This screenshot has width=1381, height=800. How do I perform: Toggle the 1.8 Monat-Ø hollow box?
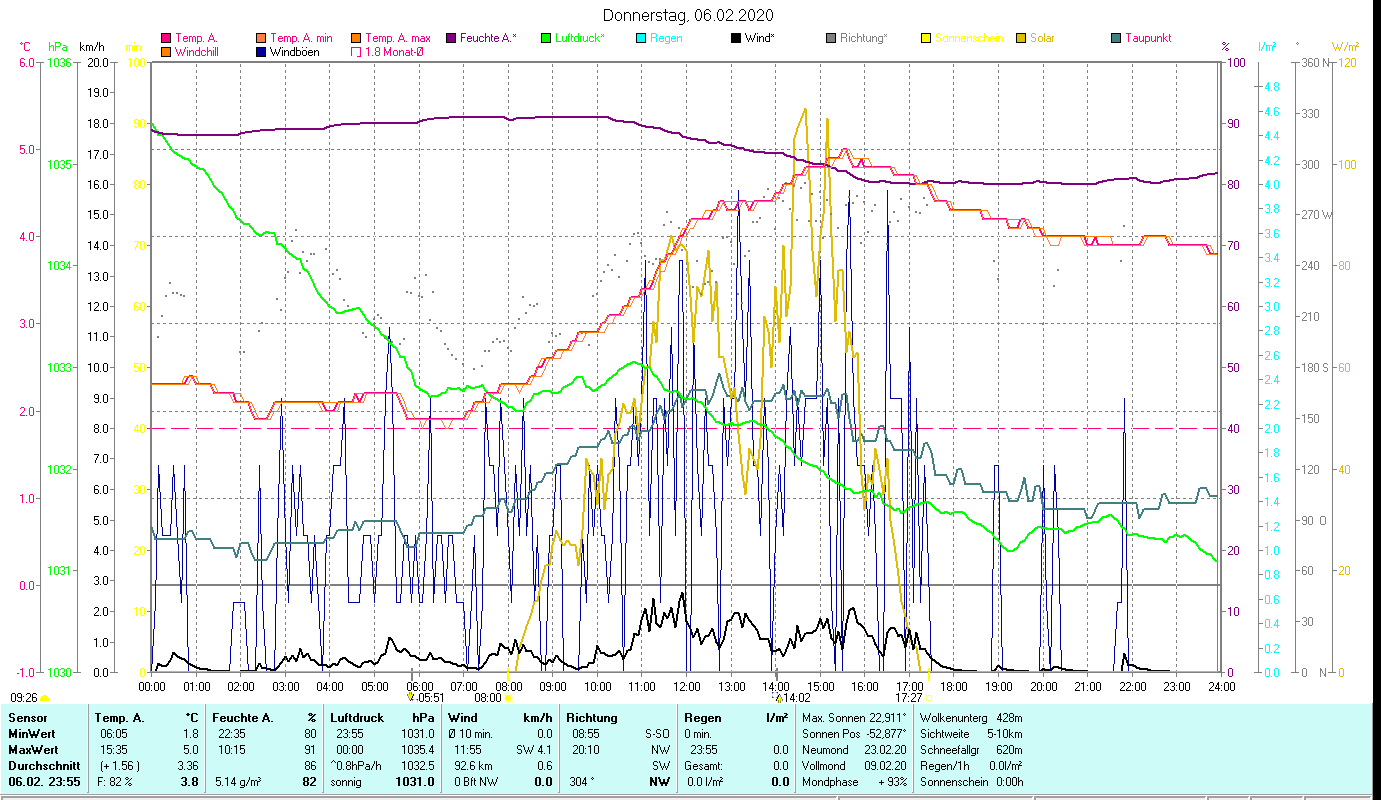(356, 52)
